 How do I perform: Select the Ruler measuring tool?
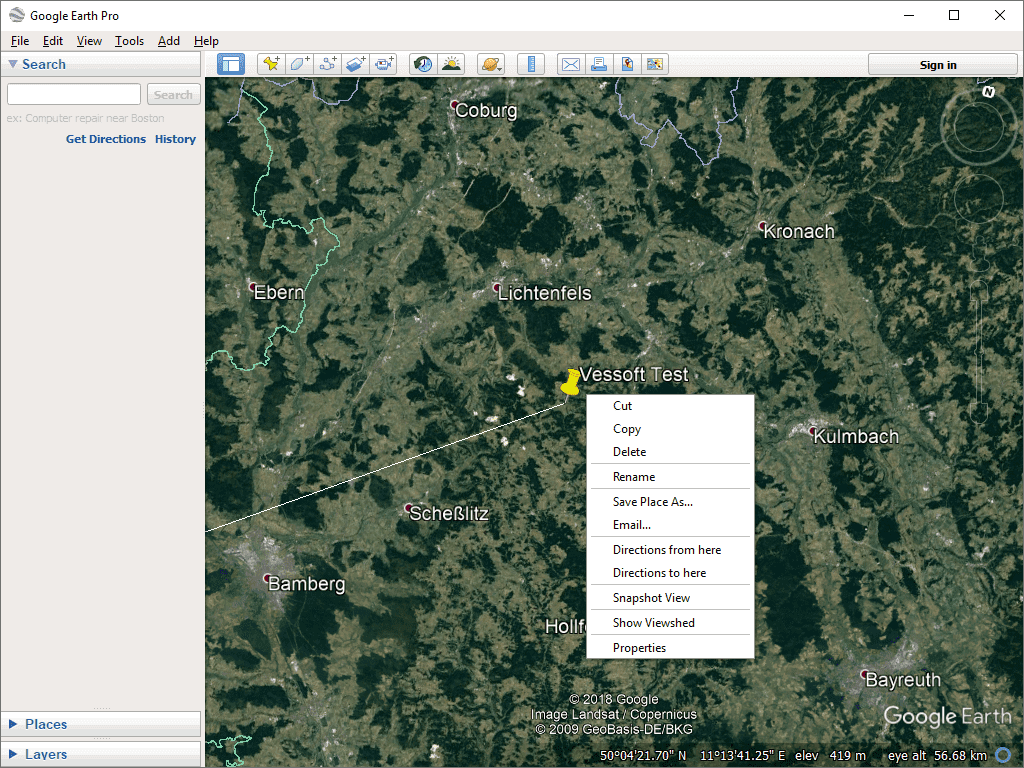531,64
